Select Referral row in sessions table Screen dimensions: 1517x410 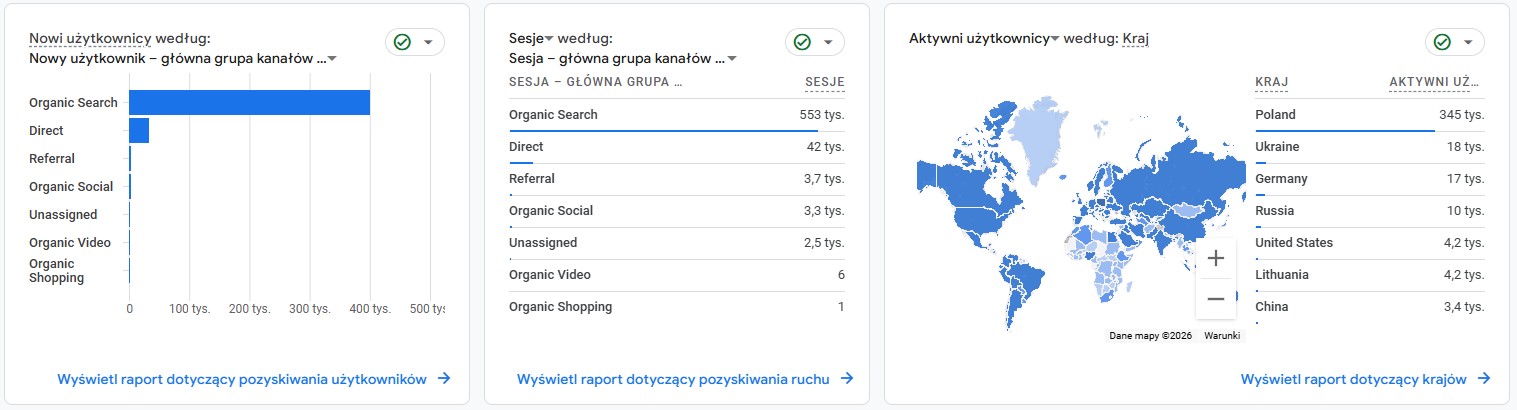pos(677,179)
